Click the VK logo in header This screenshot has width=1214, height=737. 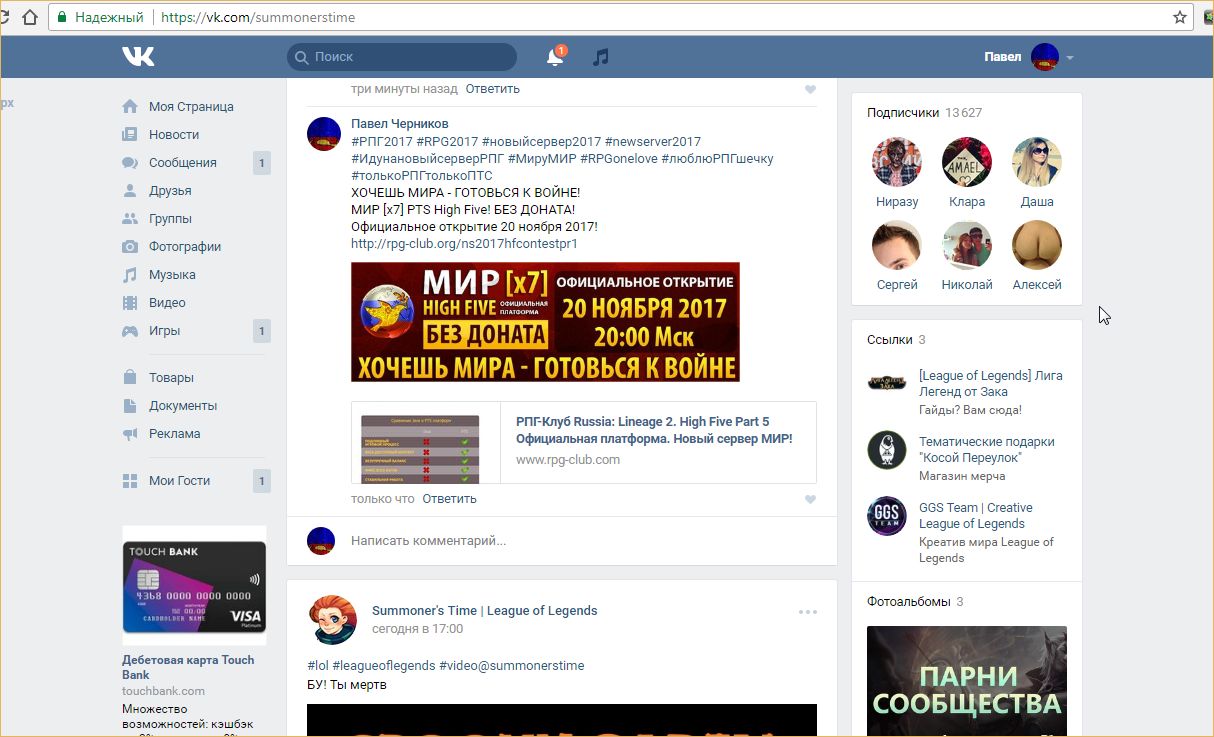click(138, 57)
